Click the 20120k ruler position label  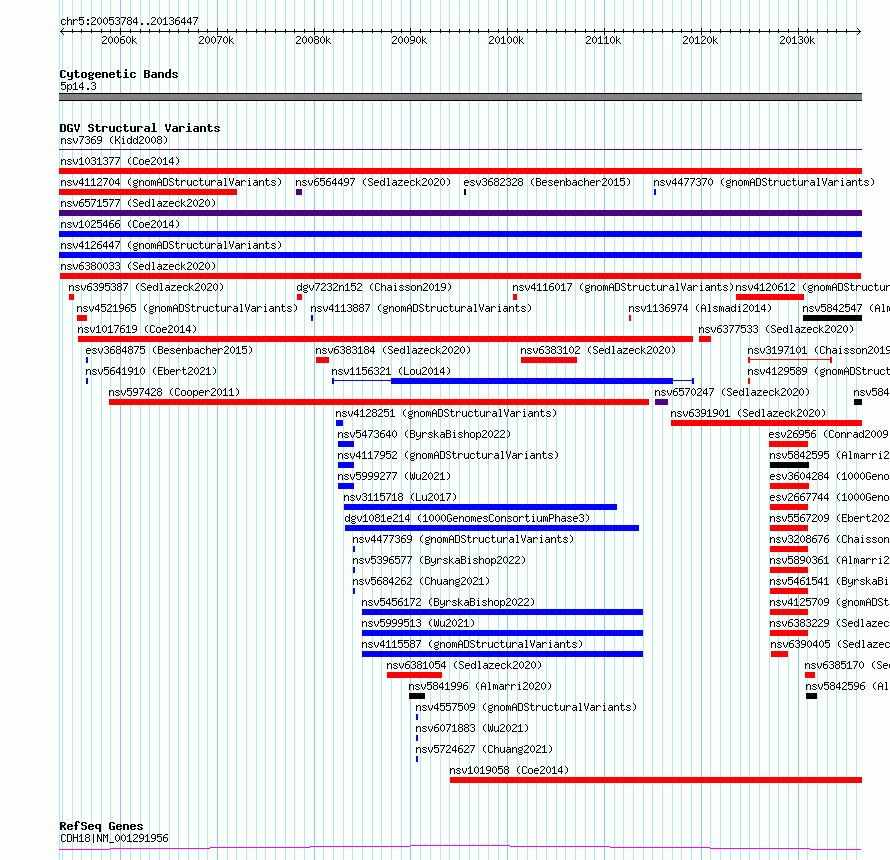(700, 40)
